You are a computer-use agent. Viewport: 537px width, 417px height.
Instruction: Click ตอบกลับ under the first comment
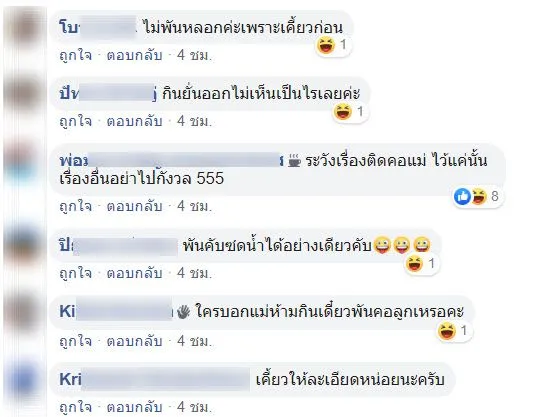click(134, 55)
